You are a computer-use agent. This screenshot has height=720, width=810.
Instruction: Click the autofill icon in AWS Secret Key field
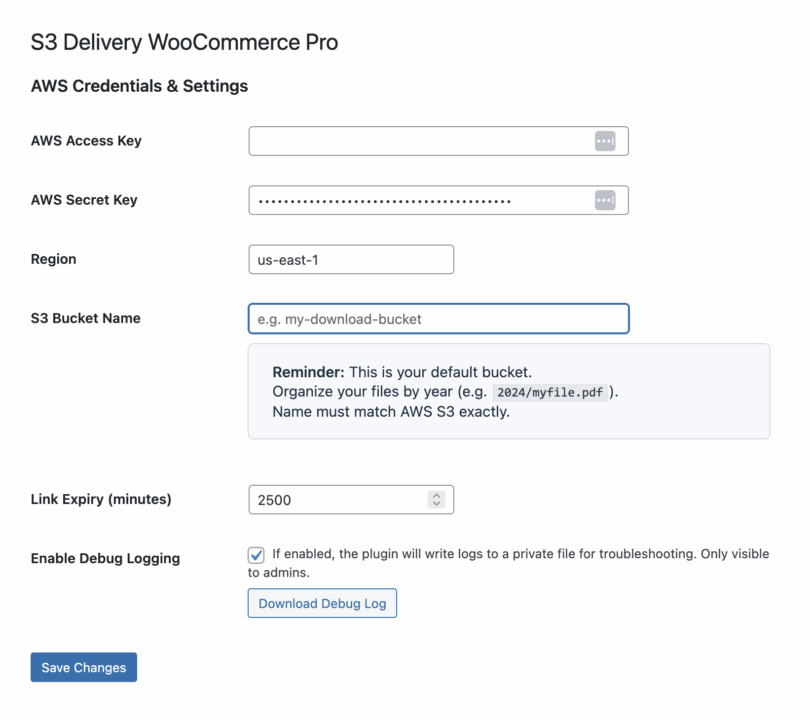pos(605,201)
